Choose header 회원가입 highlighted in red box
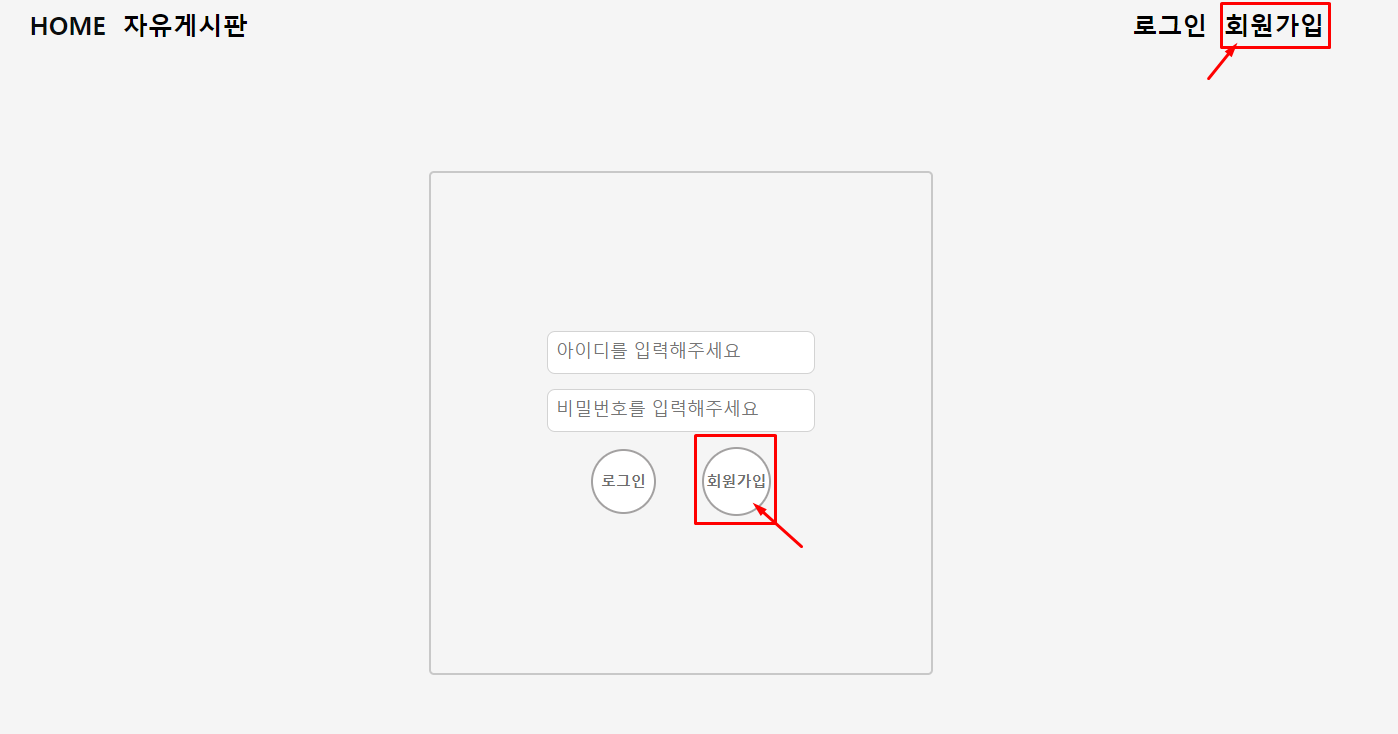This screenshot has width=1398, height=734. pyautogui.click(x=1275, y=26)
